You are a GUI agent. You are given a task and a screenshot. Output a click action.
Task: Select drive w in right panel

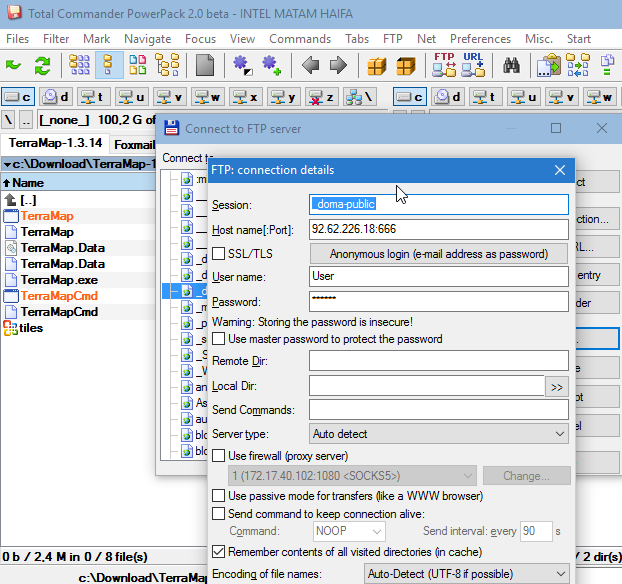tap(600, 97)
